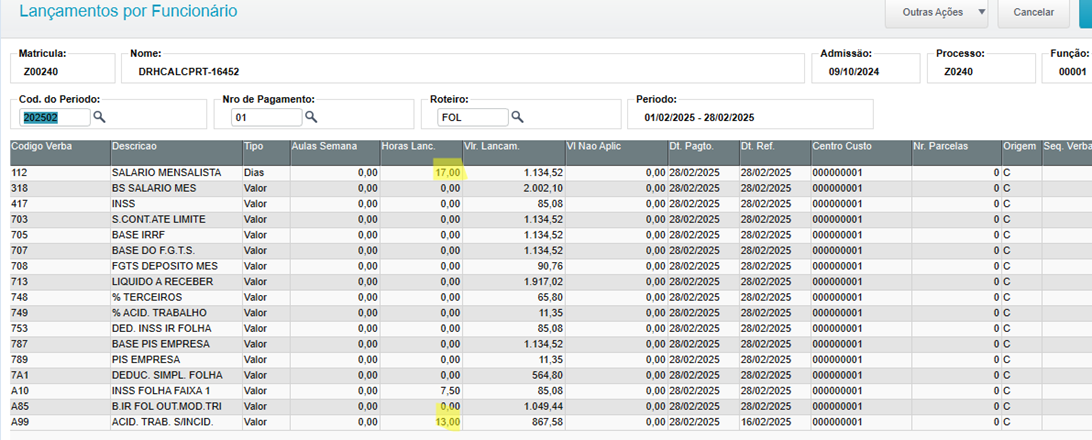Select the Roteiro FOL input field
The width and height of the screenshot is (1092, 440).
click(472, 117)
